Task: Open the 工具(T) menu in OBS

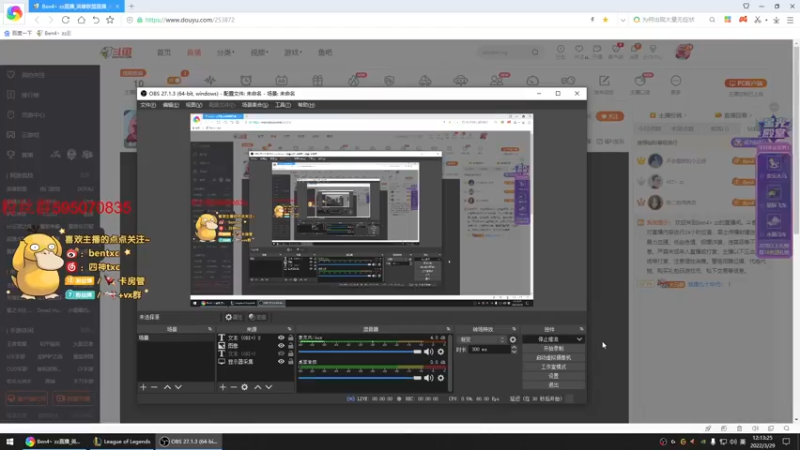Action: click(x=283, y=105)
